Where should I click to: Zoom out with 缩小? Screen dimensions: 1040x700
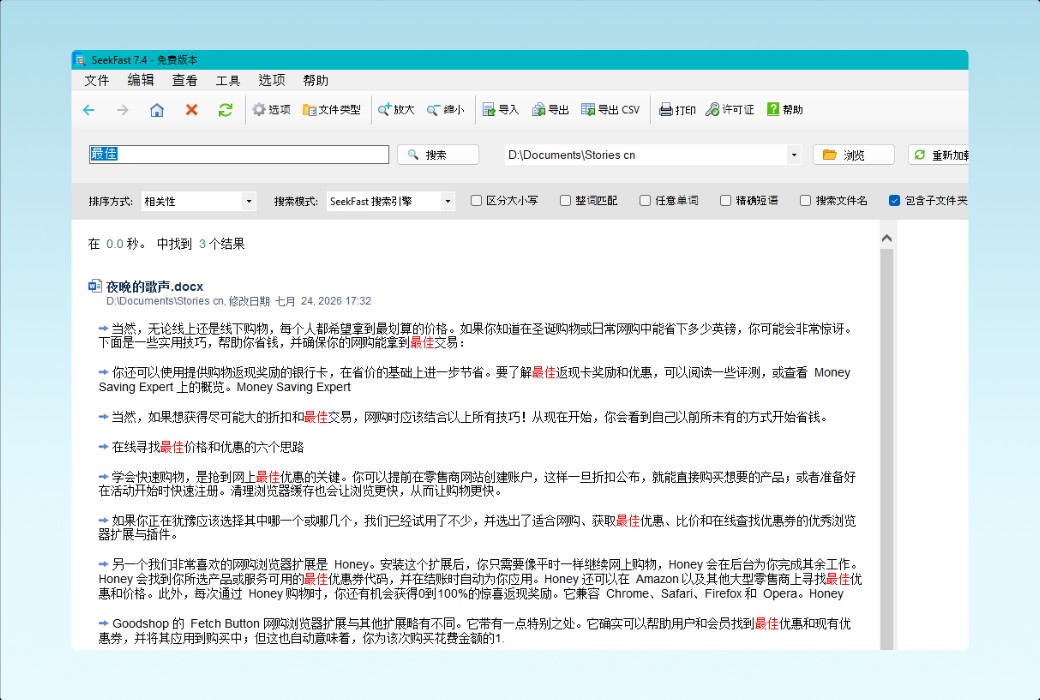(445, 110)
